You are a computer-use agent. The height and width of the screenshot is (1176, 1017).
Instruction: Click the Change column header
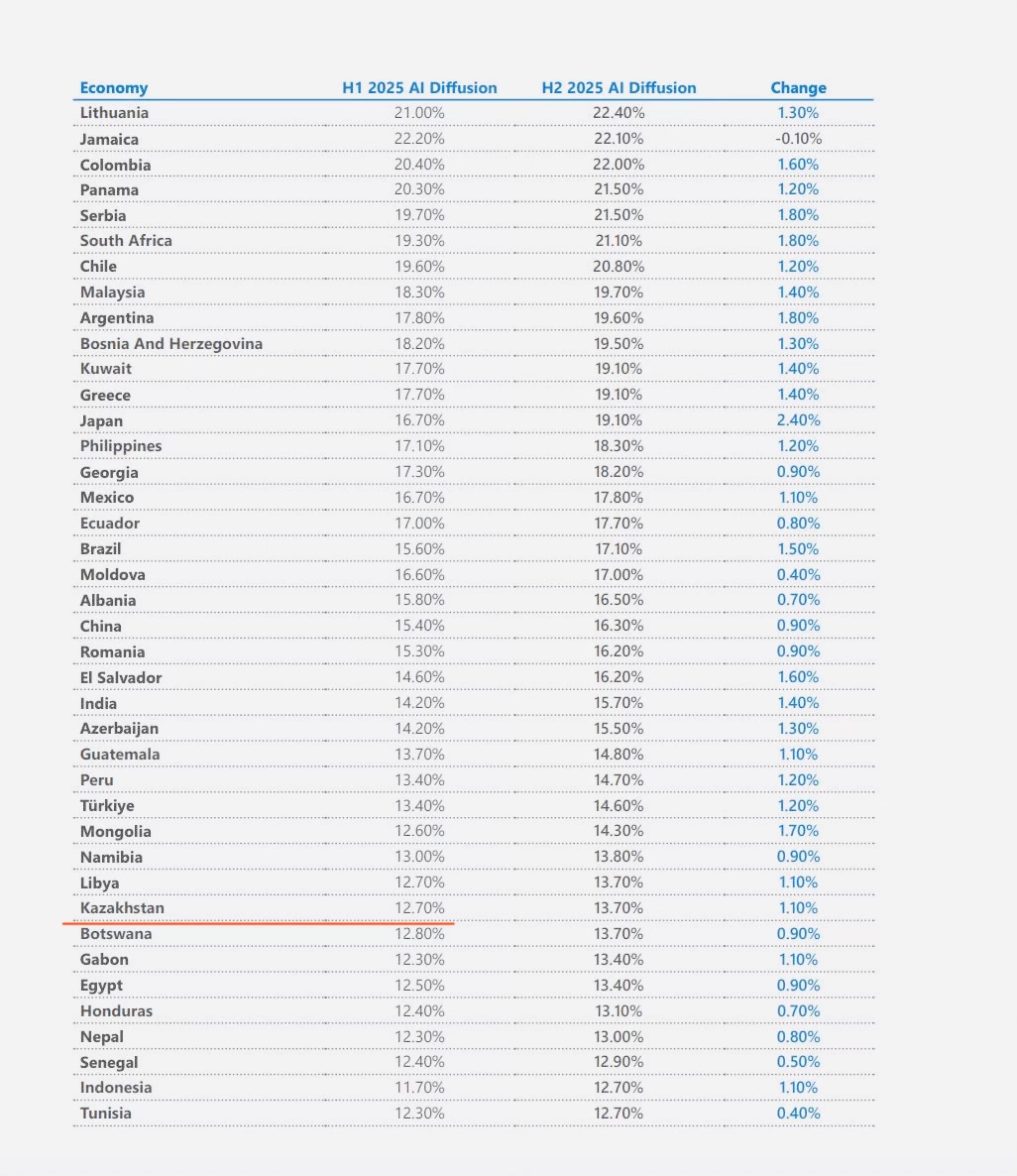[x=798, y=87]
